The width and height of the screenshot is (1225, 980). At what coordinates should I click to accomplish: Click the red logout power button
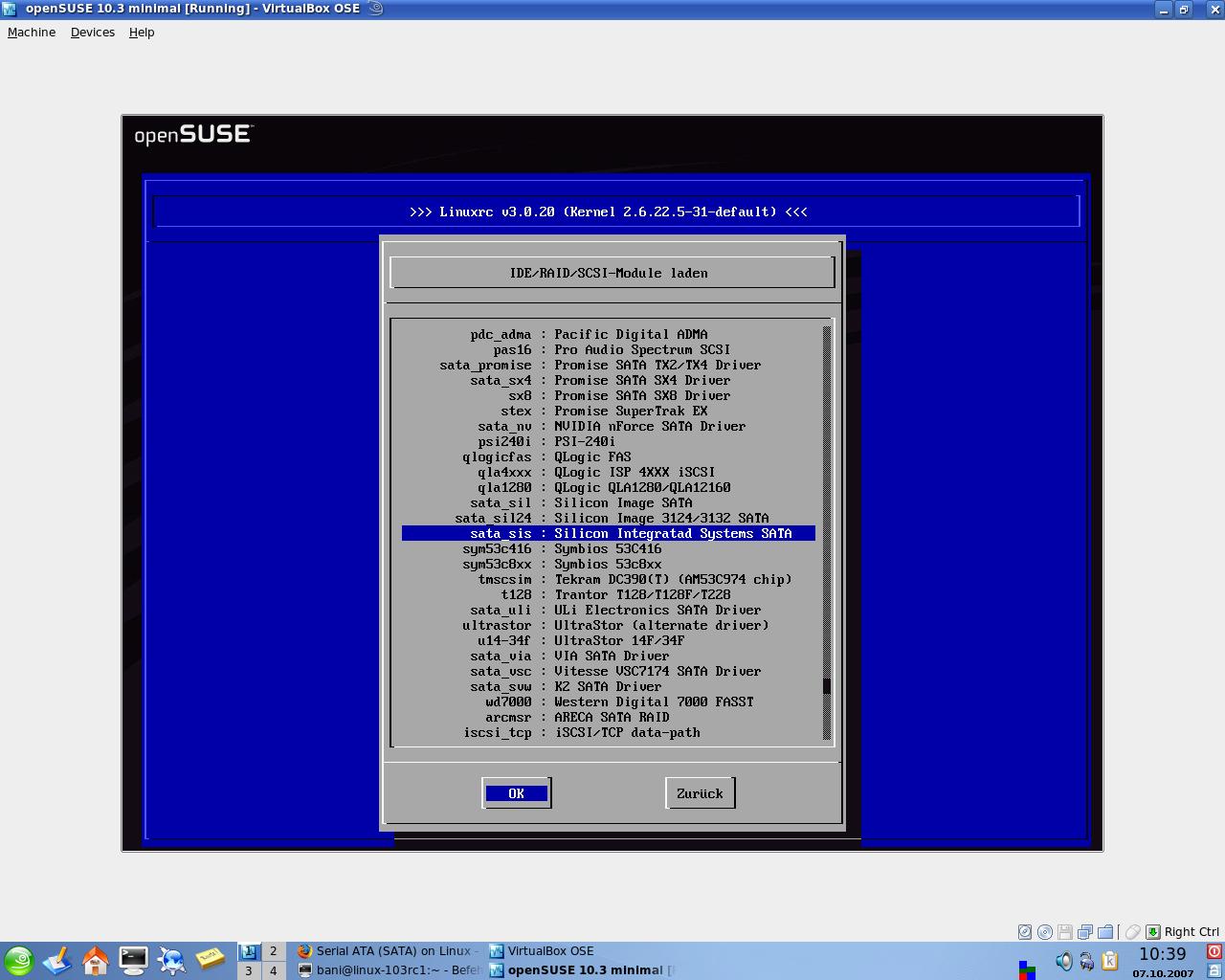pos(1214,951)
